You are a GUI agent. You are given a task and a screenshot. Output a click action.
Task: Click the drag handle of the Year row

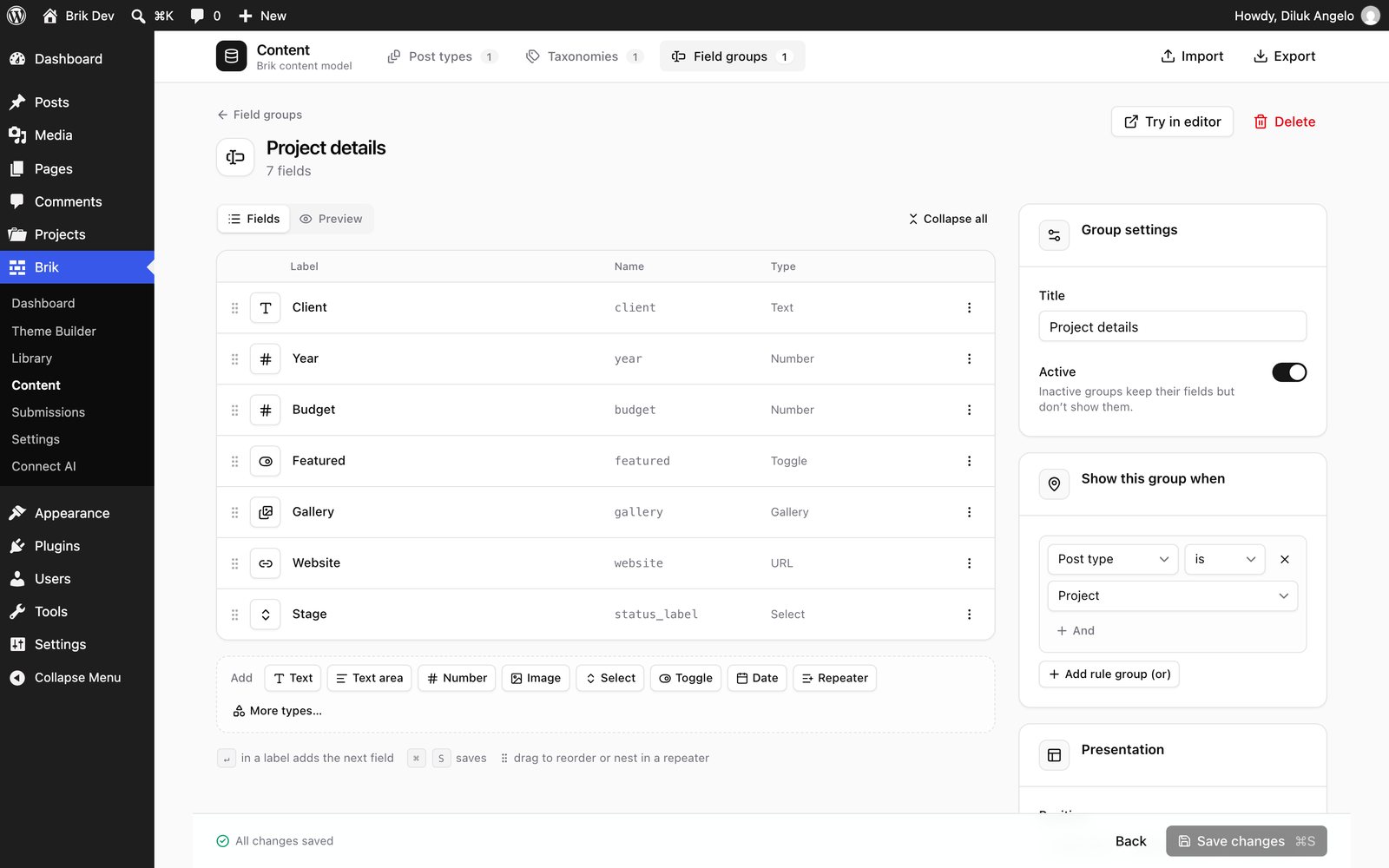tap(234, 359)
